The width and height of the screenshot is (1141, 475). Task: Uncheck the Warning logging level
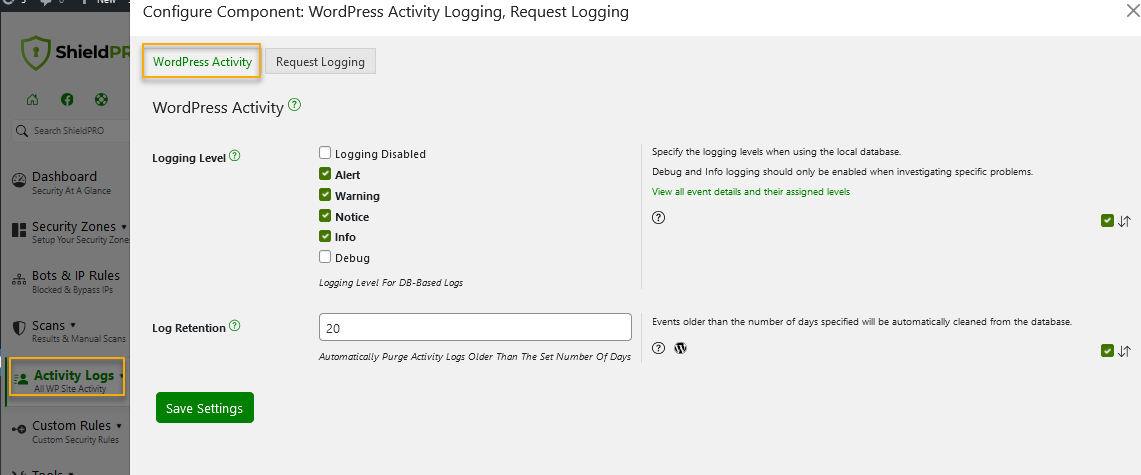coord(325,195)
